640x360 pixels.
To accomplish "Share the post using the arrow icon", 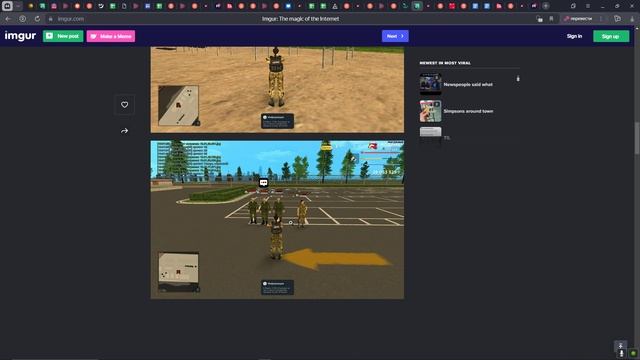I will pos(124,131).
